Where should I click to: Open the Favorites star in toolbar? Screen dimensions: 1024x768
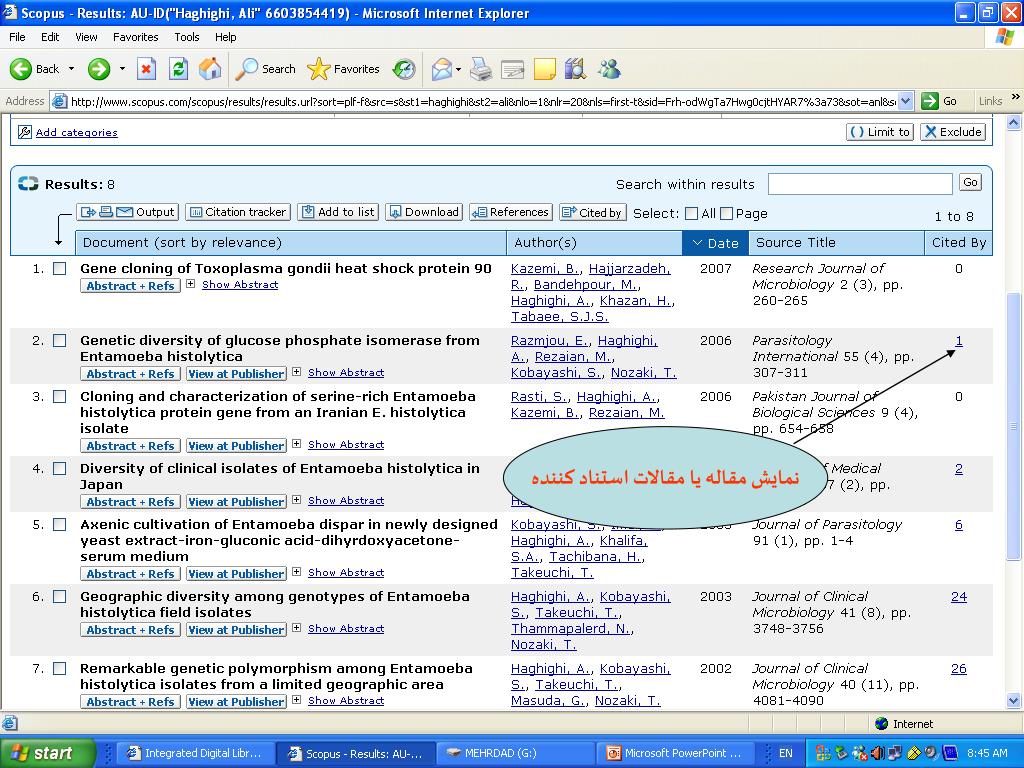point(344,69)
